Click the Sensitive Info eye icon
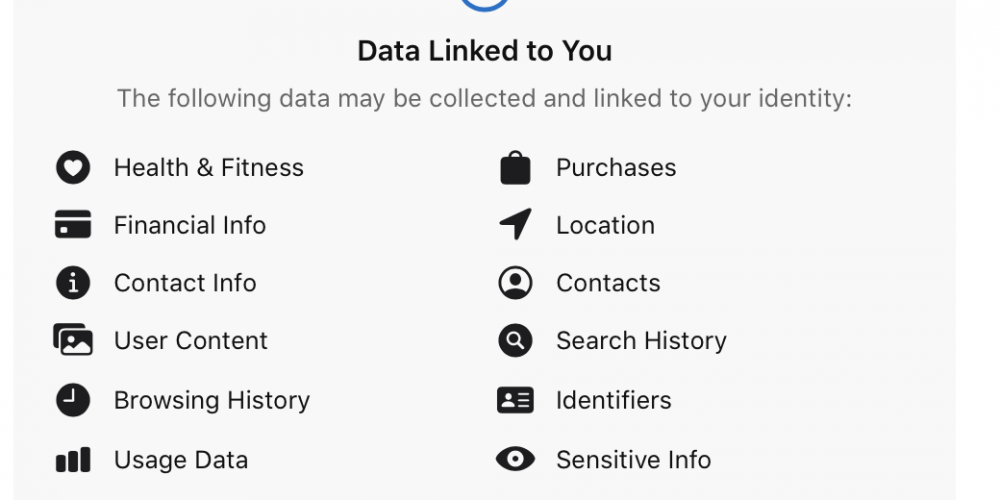Screen dimensions: 1000x500 pyautogui.click(x=515, y=459)
